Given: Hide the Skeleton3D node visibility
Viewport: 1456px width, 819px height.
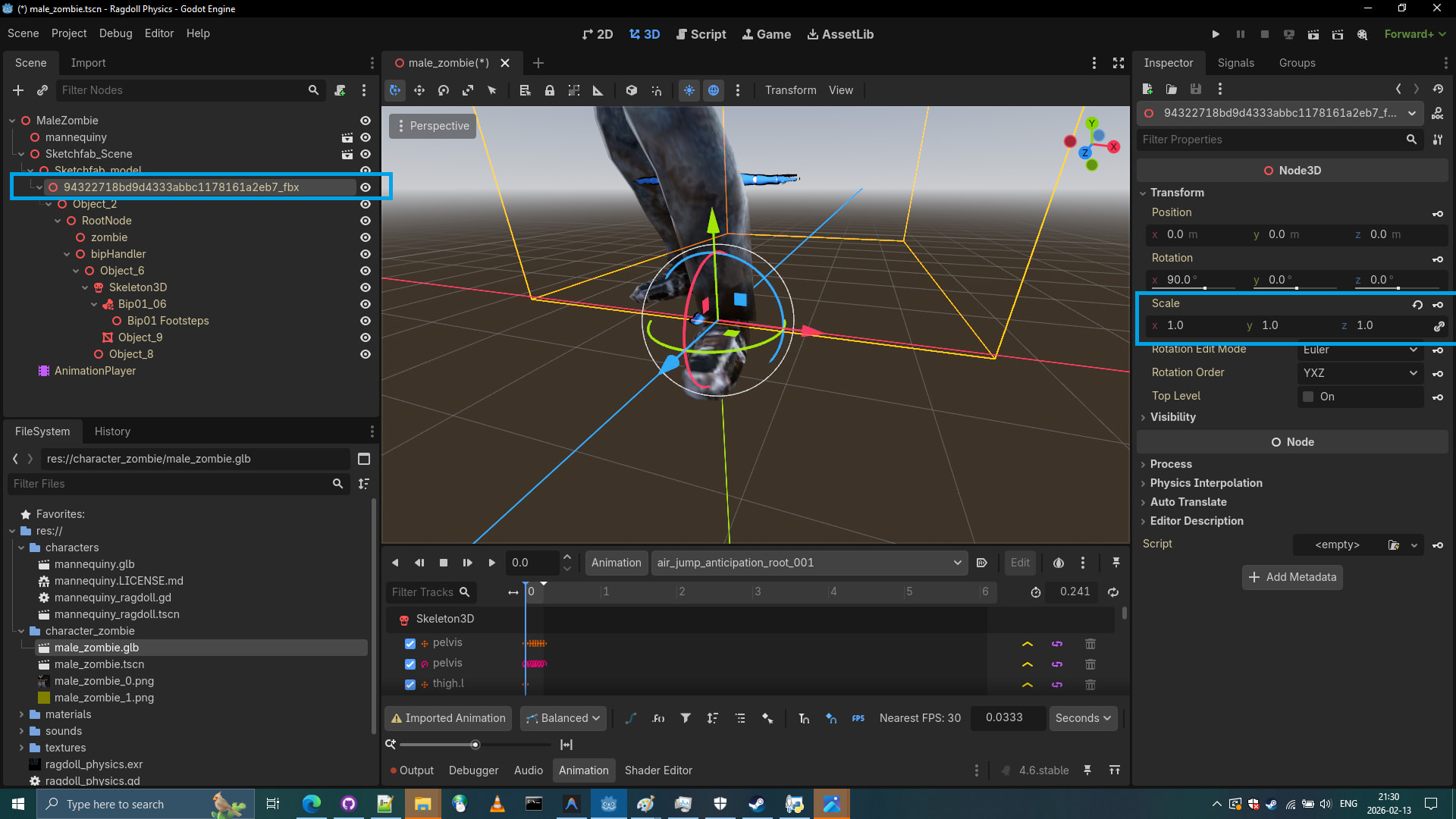Looking at the screenshot, I should (x=366, y=287).
